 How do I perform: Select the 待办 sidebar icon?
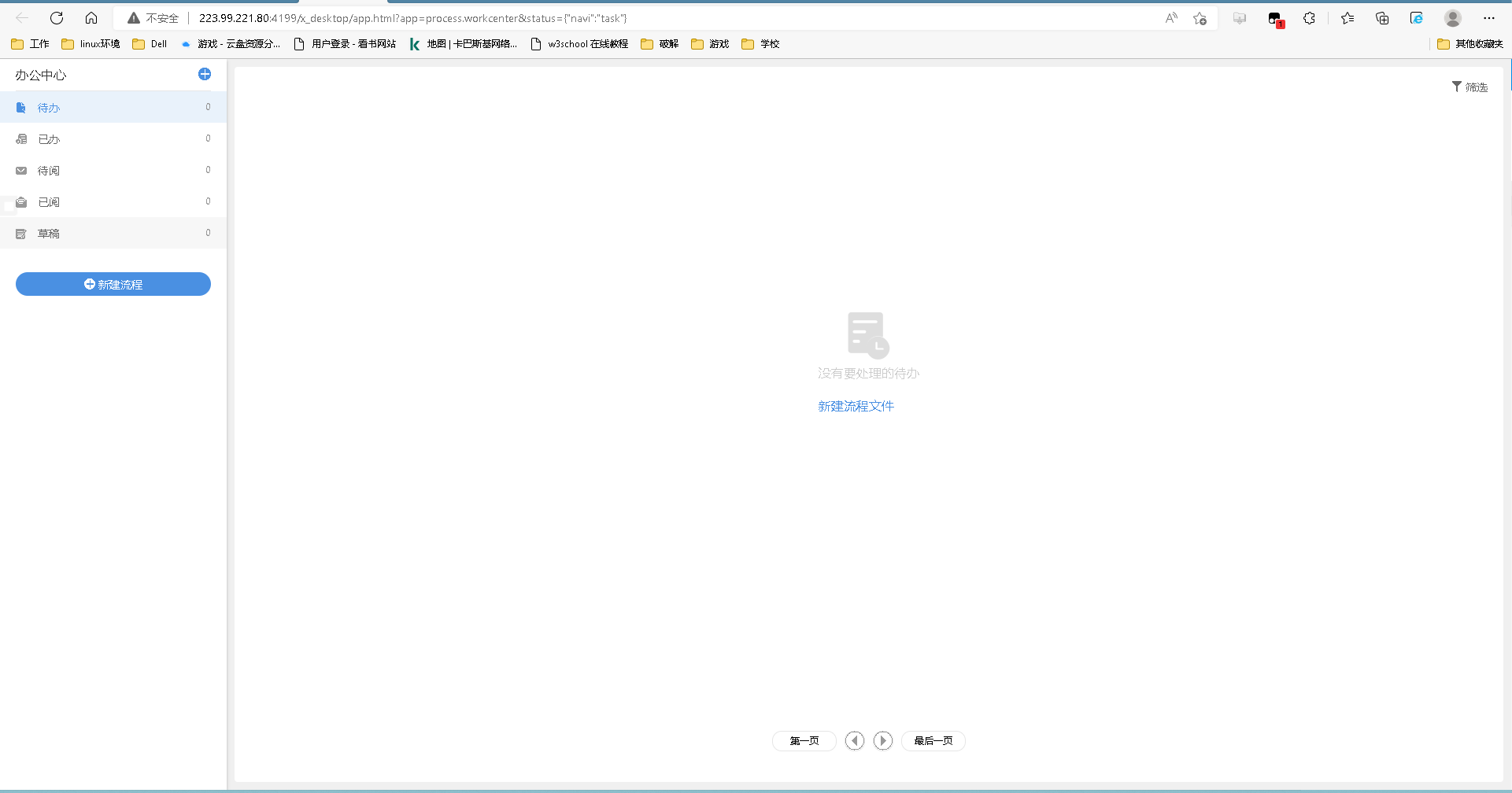pos(21,107)
